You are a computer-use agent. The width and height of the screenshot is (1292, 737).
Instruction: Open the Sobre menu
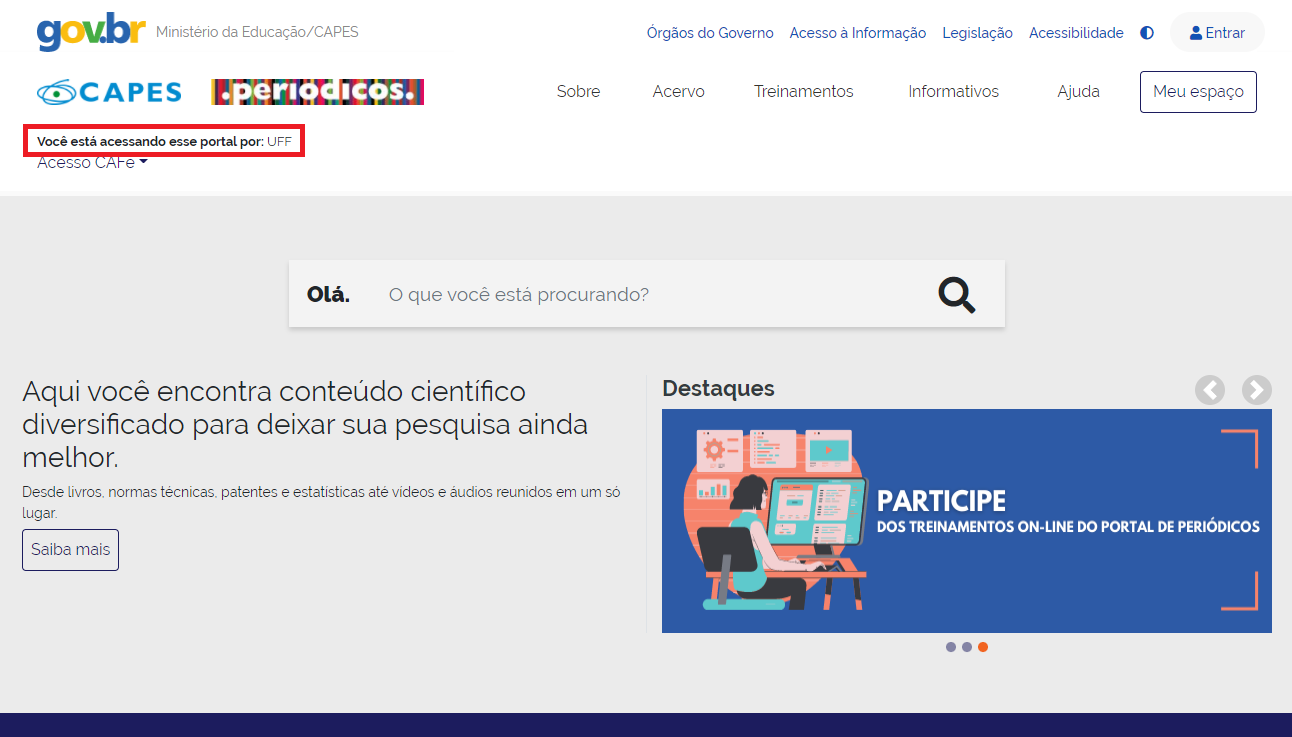coord(578,91)
